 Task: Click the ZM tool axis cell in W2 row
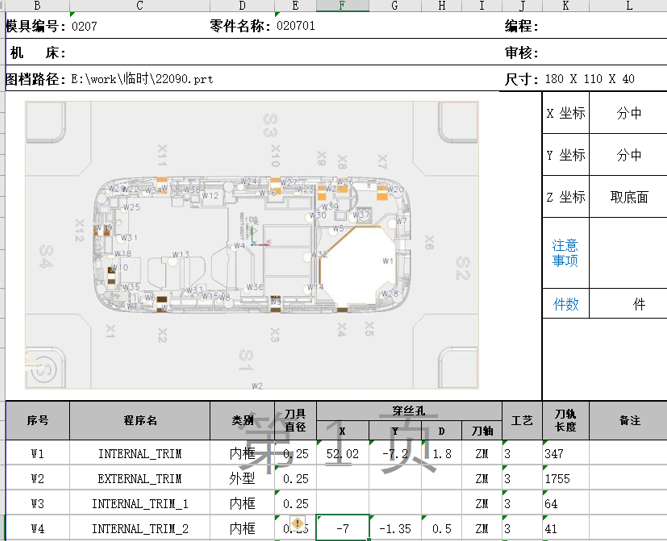click(482, 478)
